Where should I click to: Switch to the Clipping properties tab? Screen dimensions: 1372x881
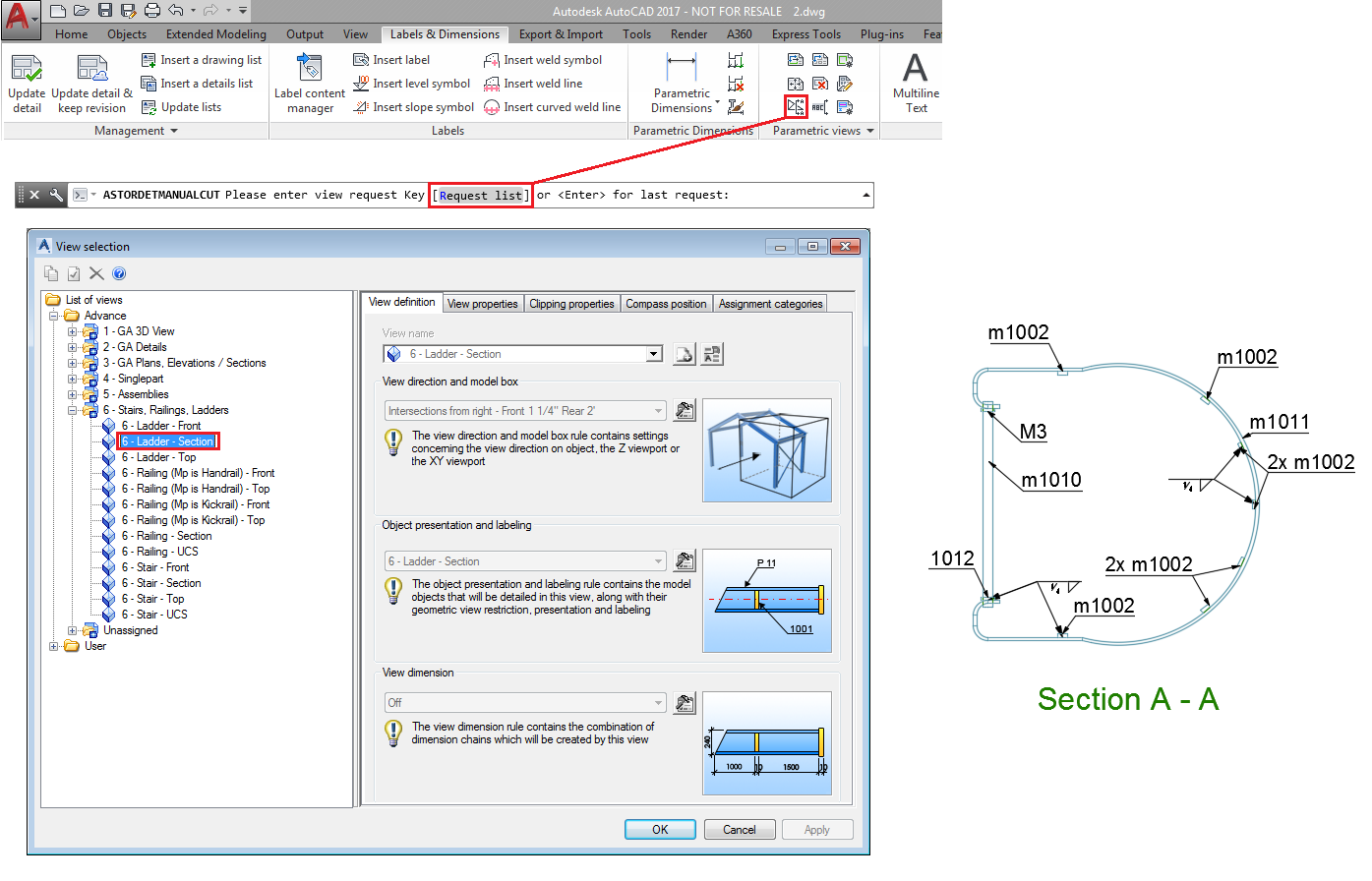pos(571,304)
